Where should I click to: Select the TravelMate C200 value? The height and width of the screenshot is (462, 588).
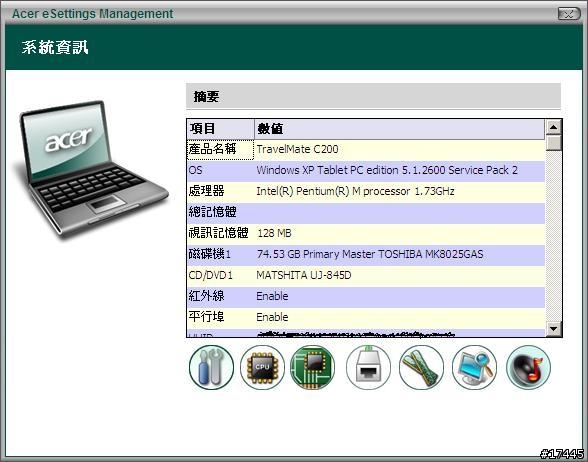pos(297,149)
